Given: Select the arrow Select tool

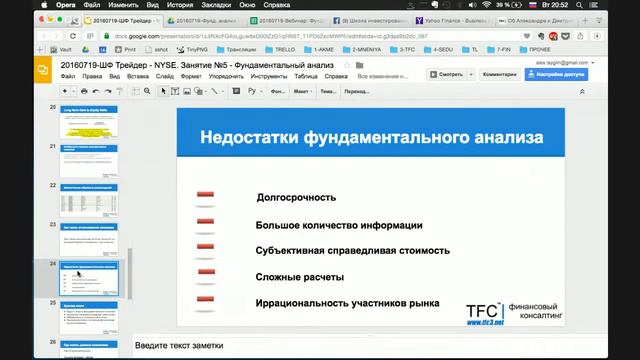Looking at the screenshot, I should click(163, 91).
